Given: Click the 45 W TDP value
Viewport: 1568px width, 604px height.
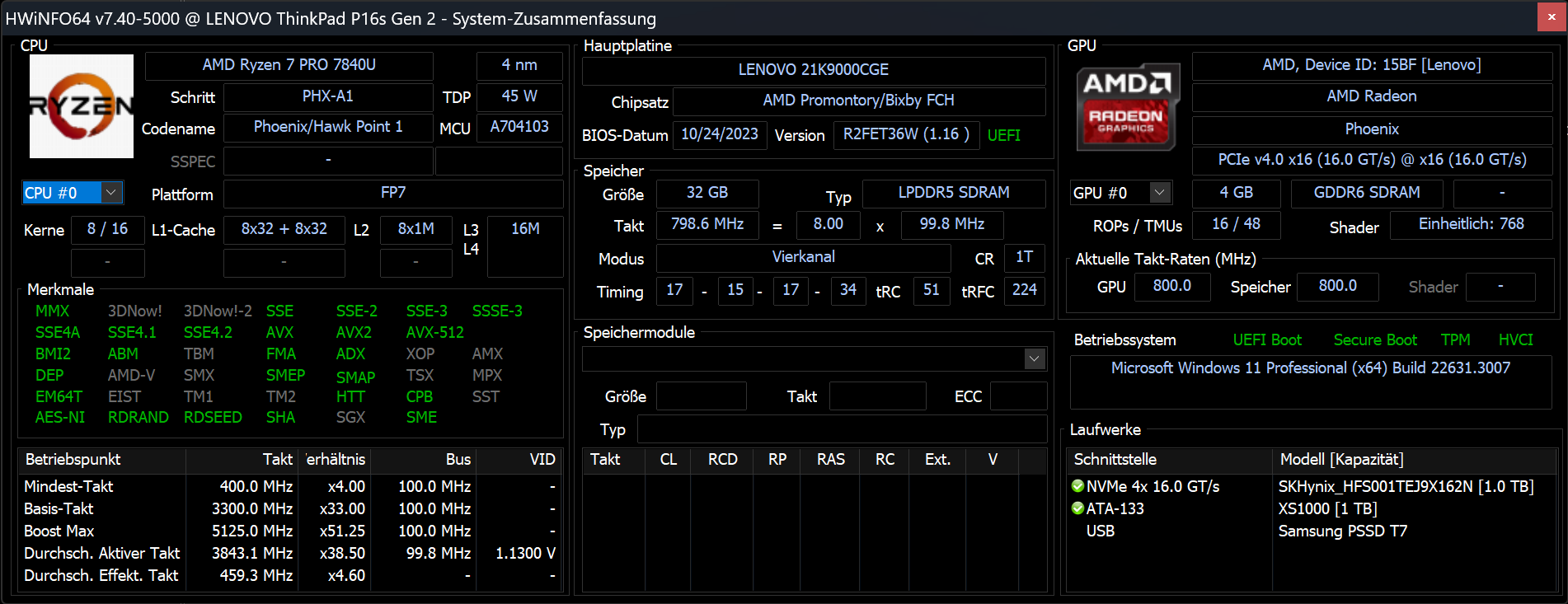Looking at the screenshot, I should click(519, 96).
